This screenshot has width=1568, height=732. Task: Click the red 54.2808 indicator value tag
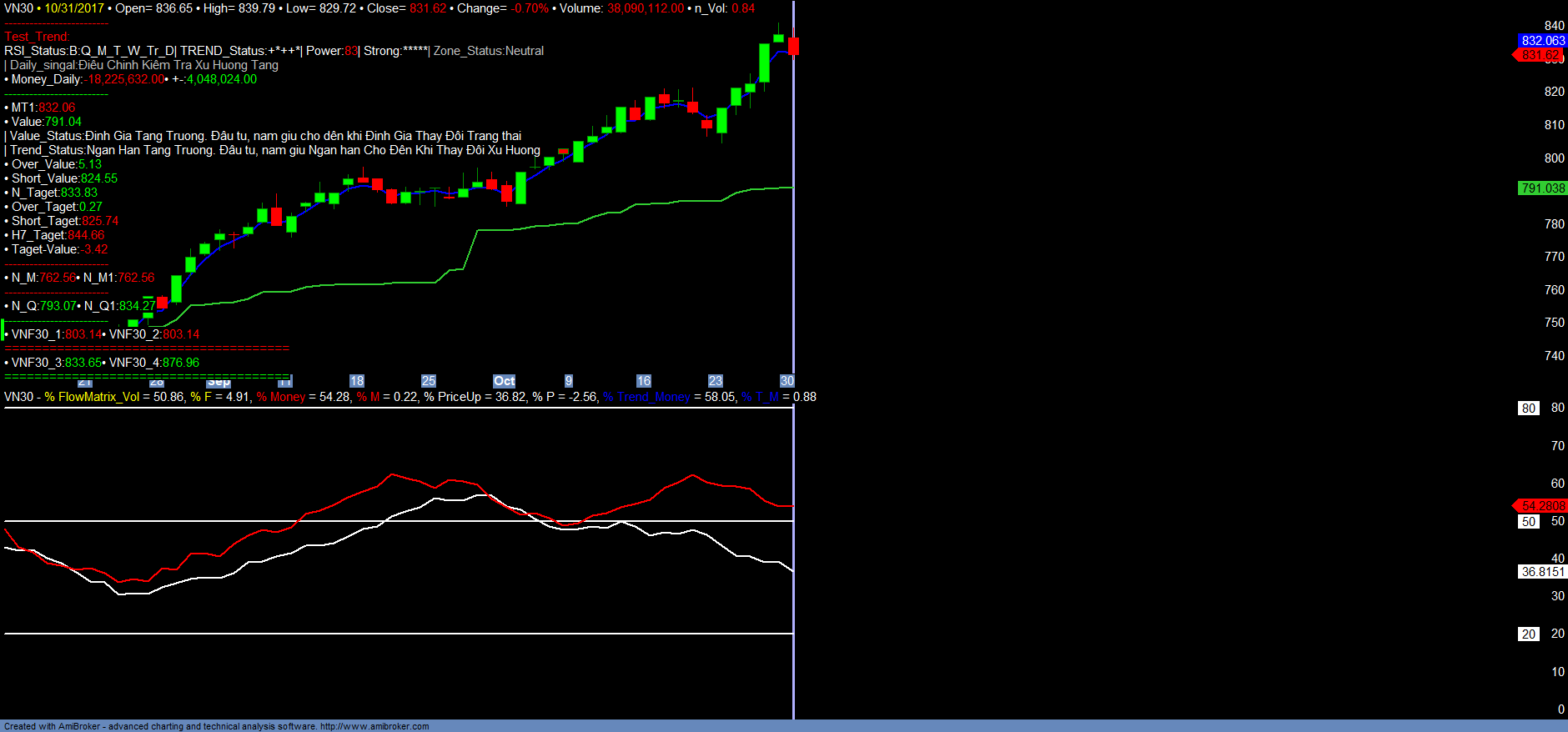click(1542, 506)
